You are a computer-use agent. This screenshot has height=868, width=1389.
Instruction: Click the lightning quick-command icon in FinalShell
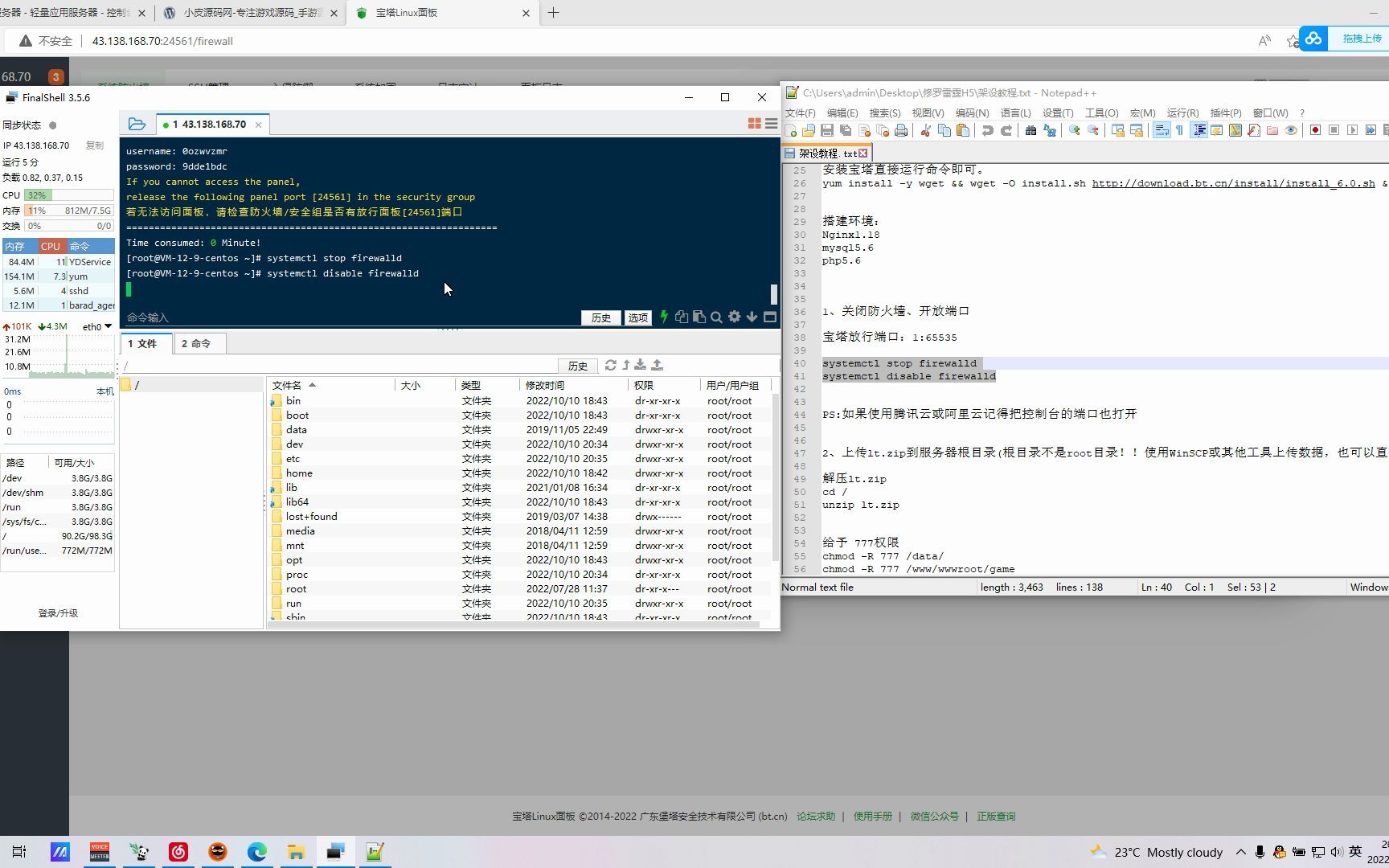[664, 317]
